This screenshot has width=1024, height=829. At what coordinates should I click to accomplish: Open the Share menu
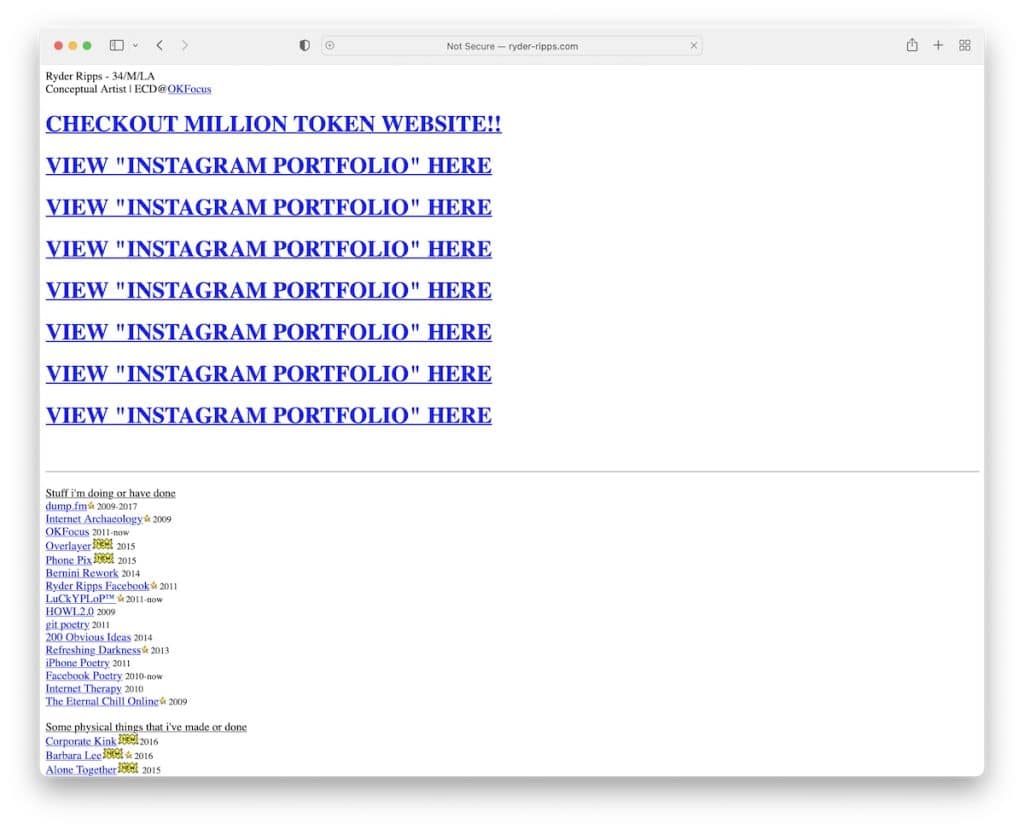click(x=912, y=45)
